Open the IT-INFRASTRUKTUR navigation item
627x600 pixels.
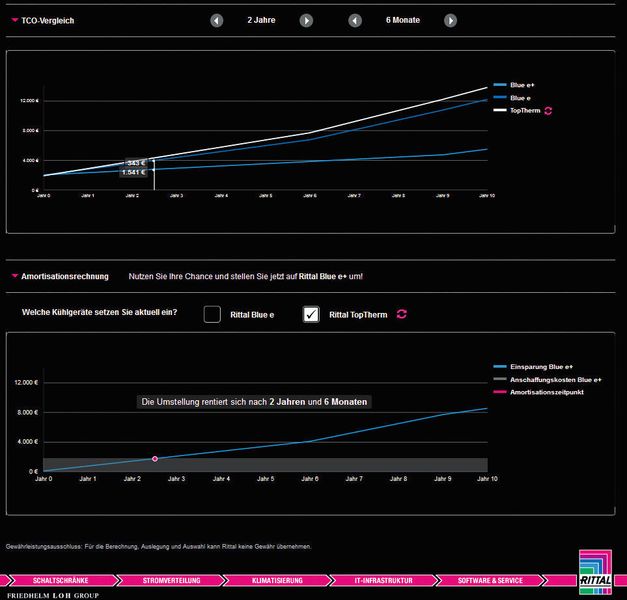tap(383, 580)
